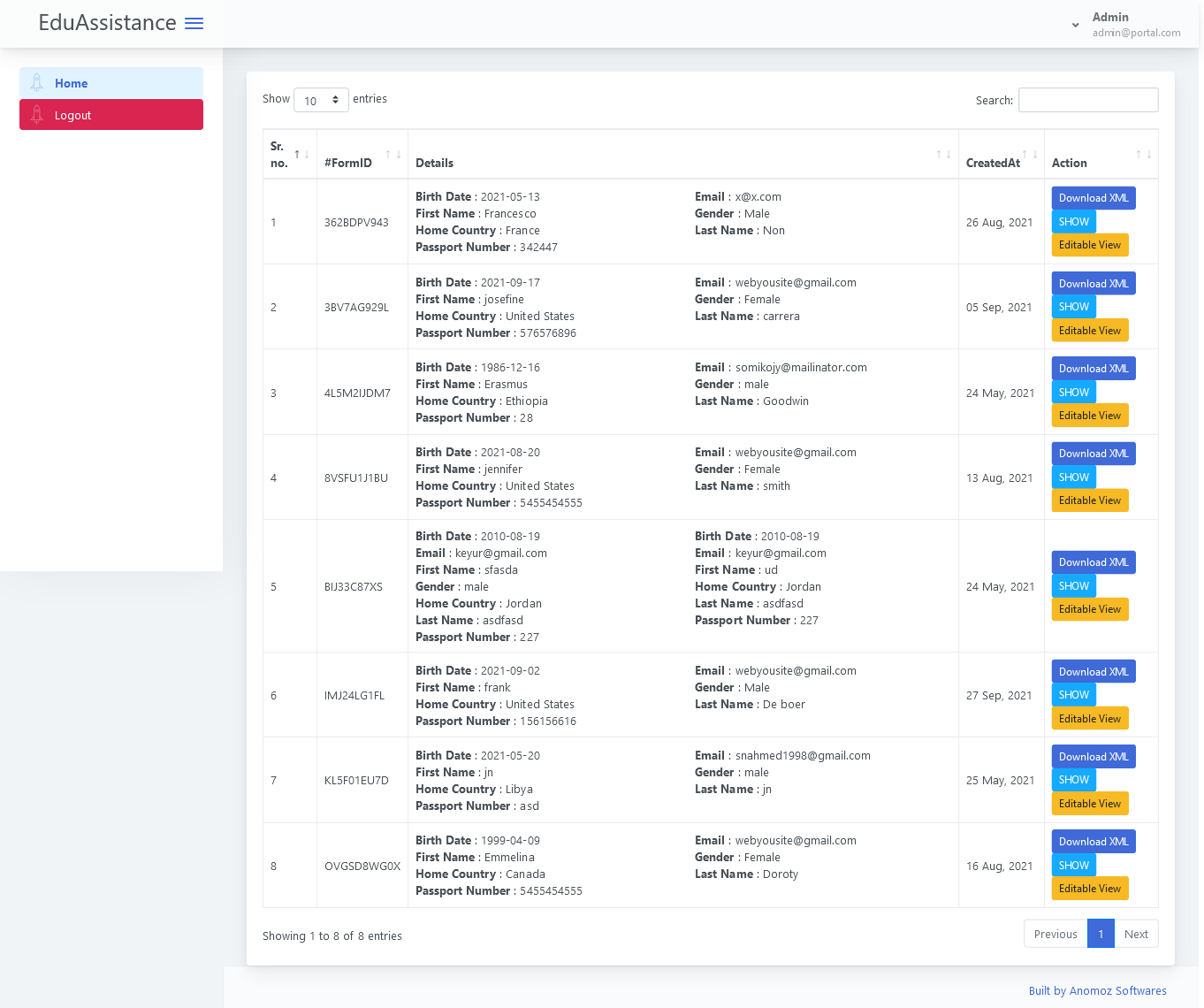
Task: Open Editable View for form 4L5M2IJDM7
Action: tap(1089, 416)
